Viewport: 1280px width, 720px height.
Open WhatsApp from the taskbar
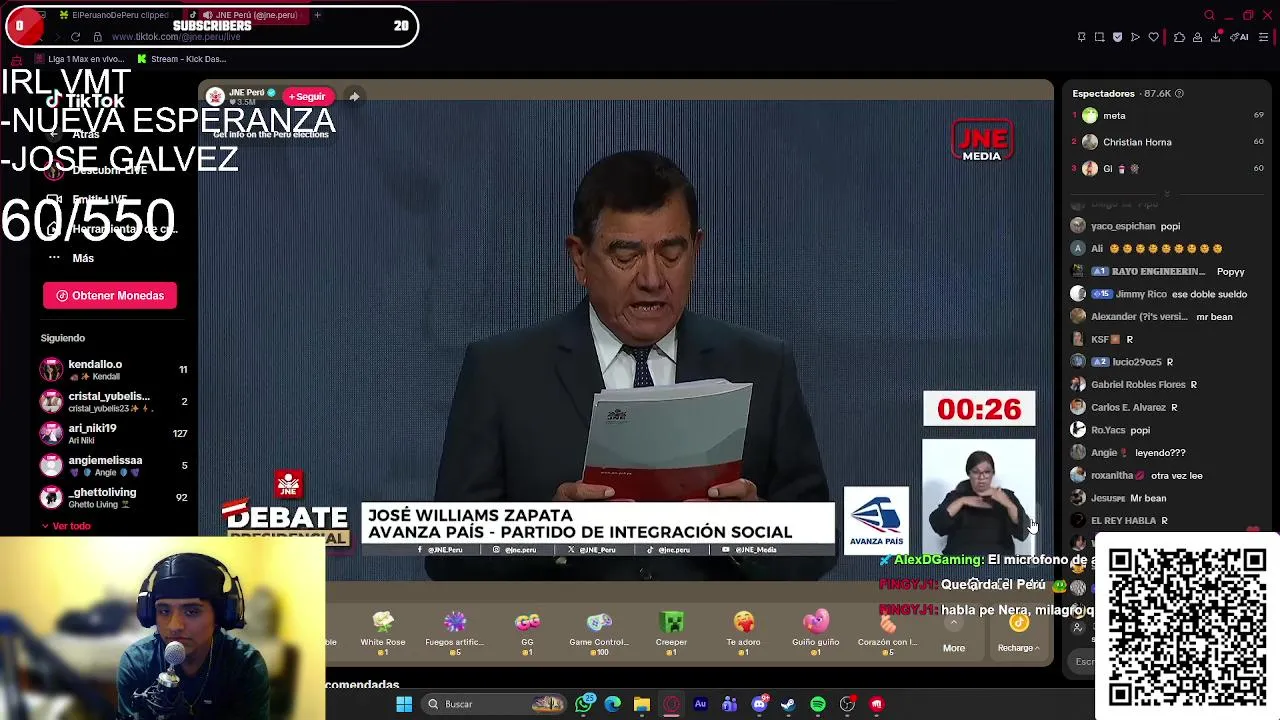pos(584,704)
